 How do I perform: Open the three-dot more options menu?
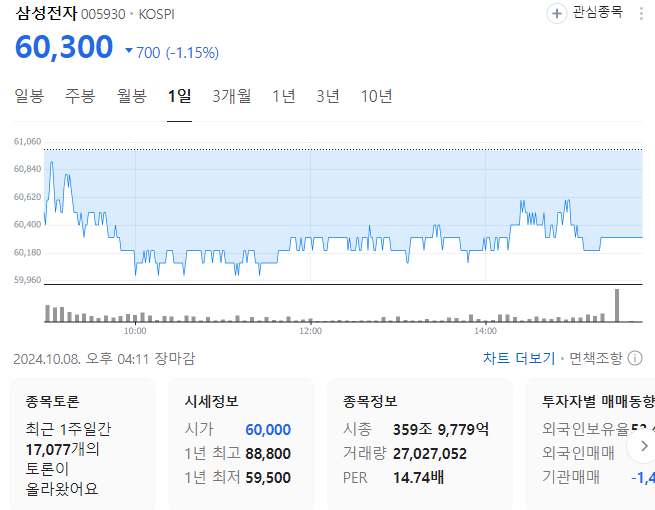(x=641, y=14)
